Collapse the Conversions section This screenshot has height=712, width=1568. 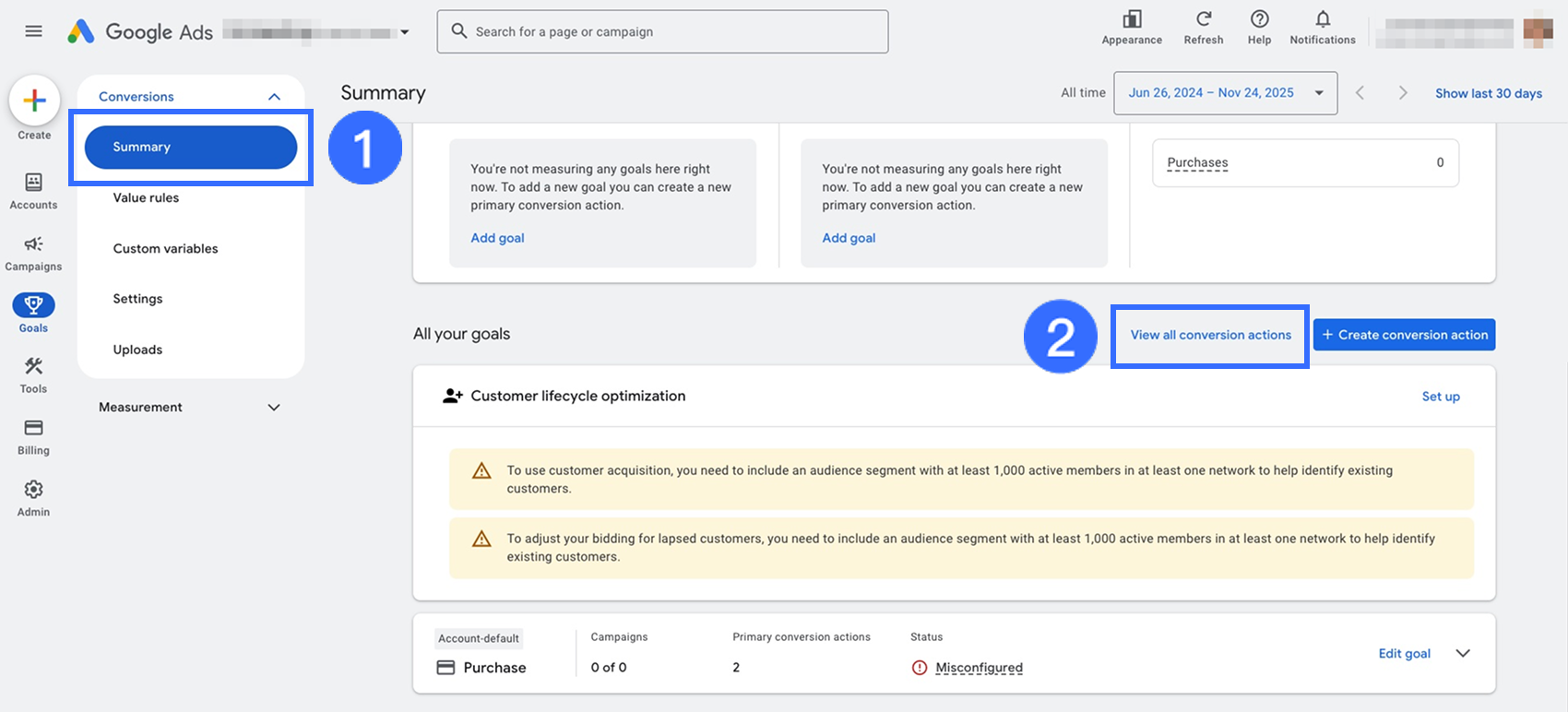click(274, 97)
